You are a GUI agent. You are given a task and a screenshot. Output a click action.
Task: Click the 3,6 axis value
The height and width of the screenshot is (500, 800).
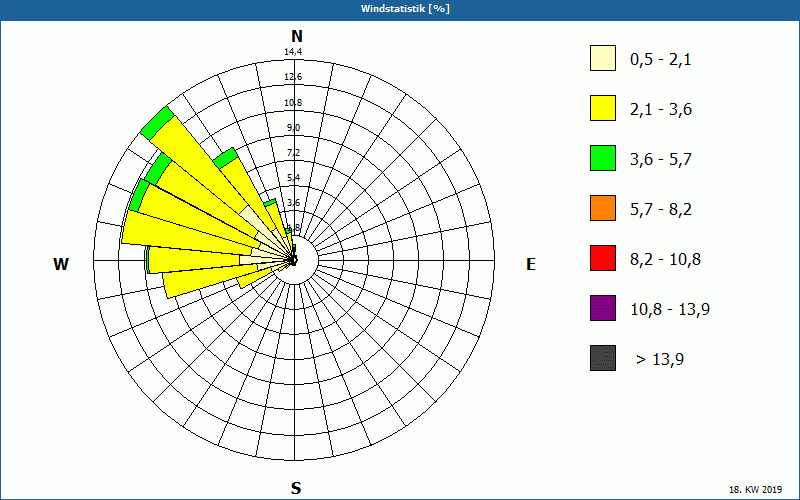click(293, 203)
